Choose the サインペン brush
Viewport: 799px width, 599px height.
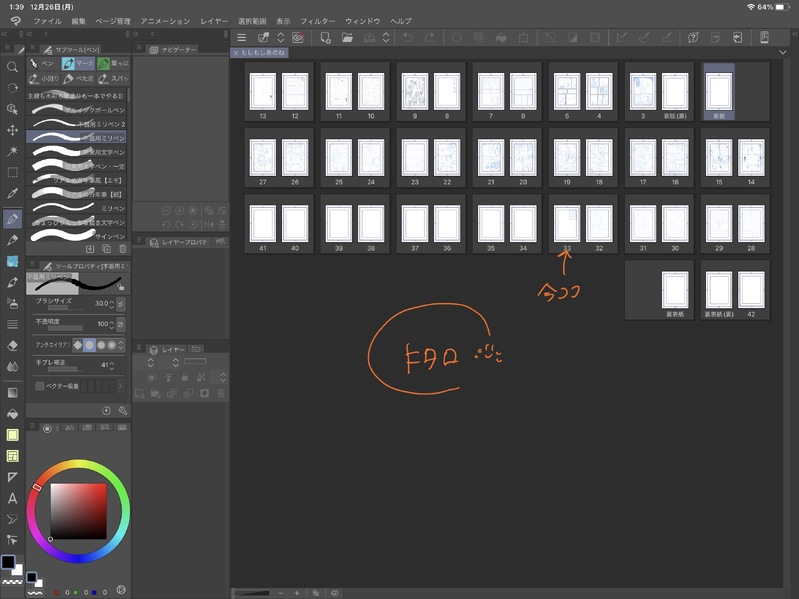pos(76,236)
